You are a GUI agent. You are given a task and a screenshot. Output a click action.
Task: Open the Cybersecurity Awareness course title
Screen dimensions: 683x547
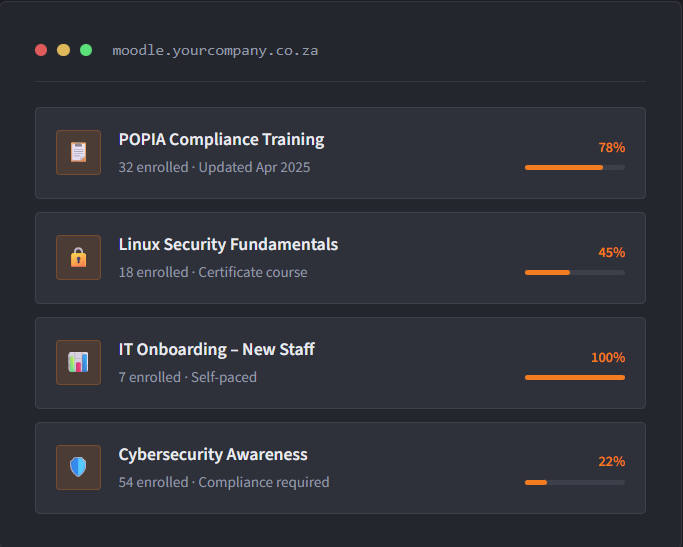[x=213, y=455]
